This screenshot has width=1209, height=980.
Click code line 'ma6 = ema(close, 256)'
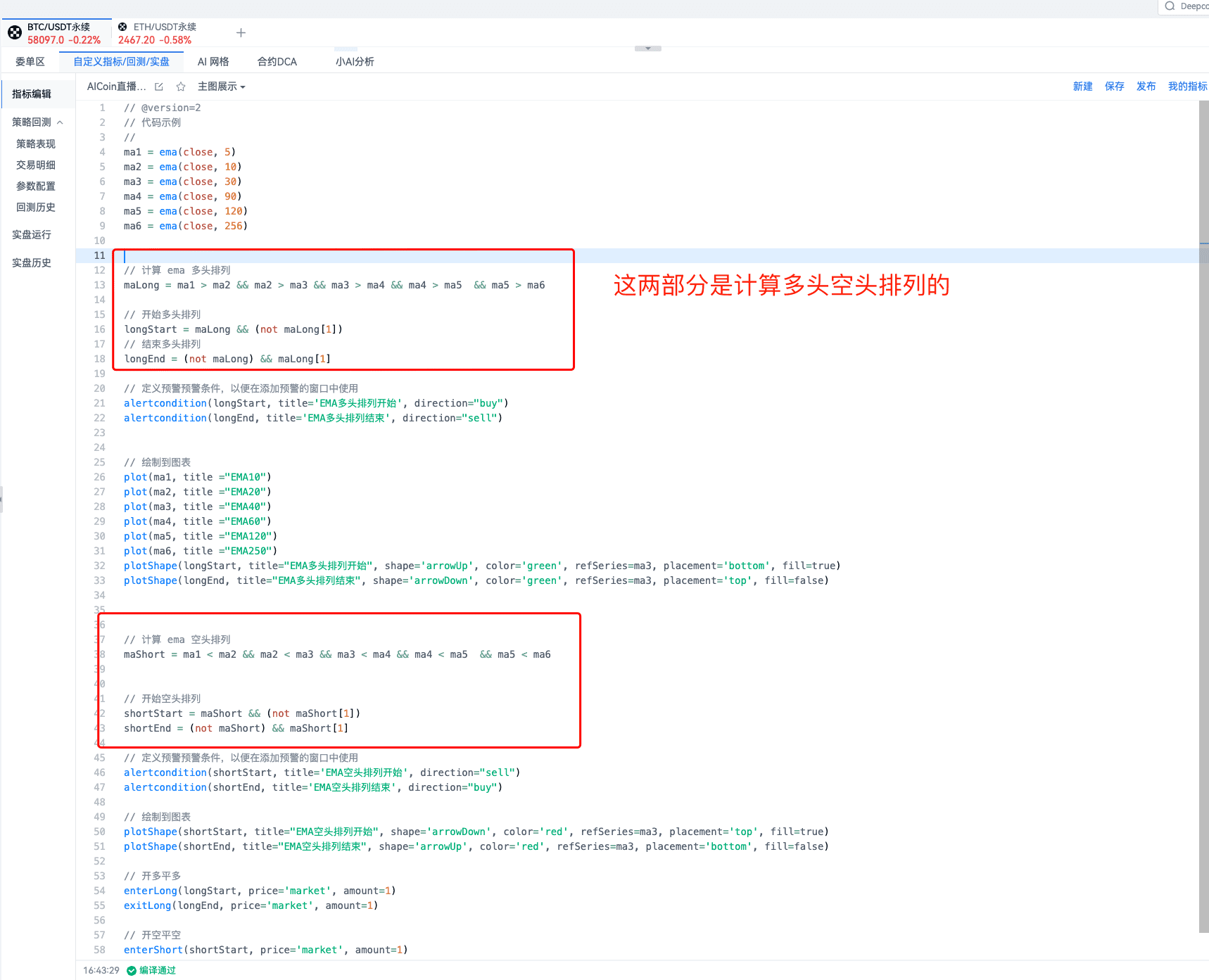tap(186, 226)
